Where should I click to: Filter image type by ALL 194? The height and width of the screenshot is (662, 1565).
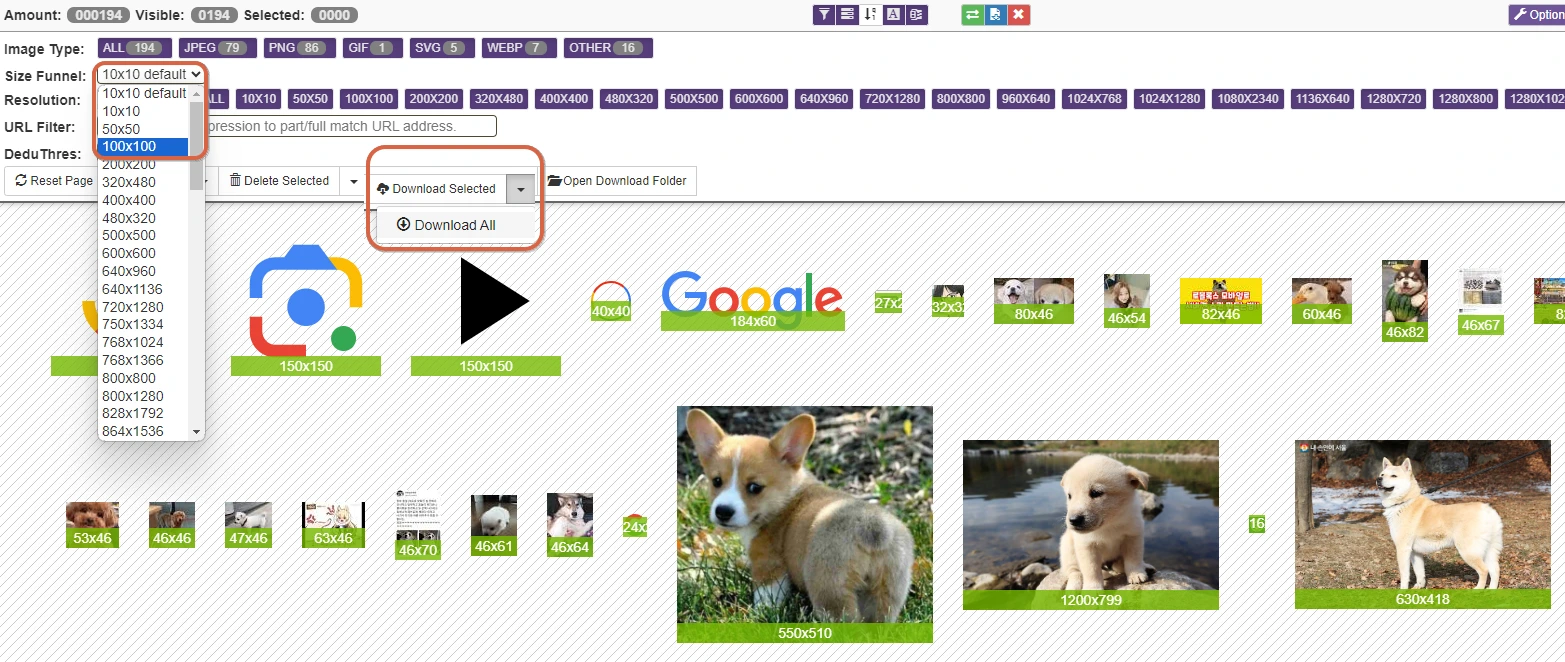(x=134, y=48)
